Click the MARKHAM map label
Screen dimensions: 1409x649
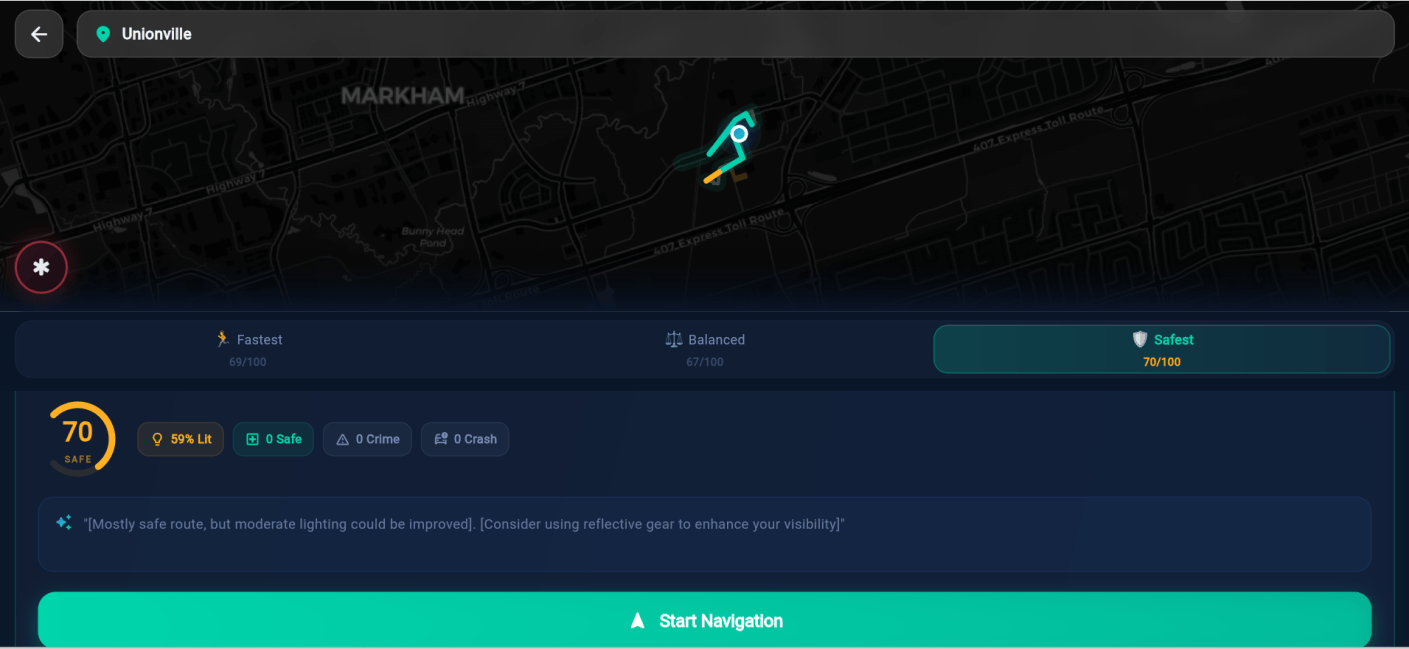point(403,96)
